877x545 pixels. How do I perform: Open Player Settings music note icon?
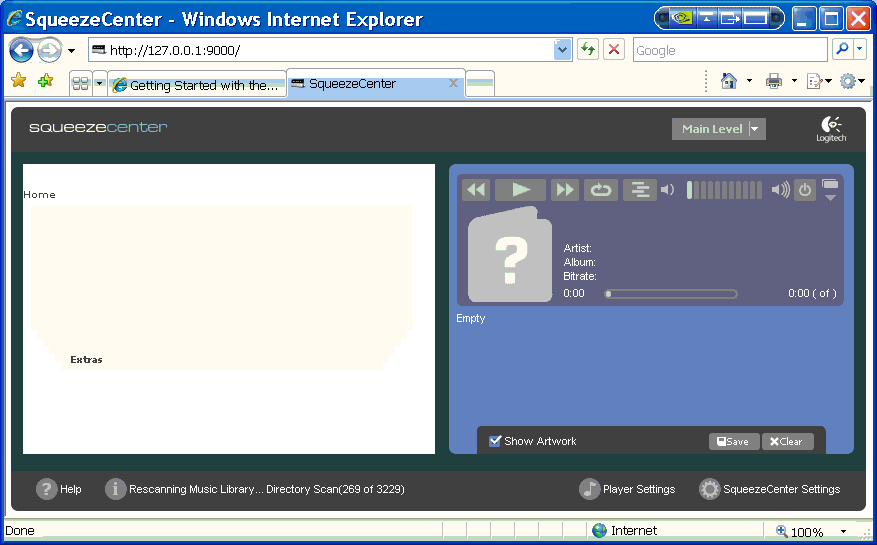click(590, 489)
